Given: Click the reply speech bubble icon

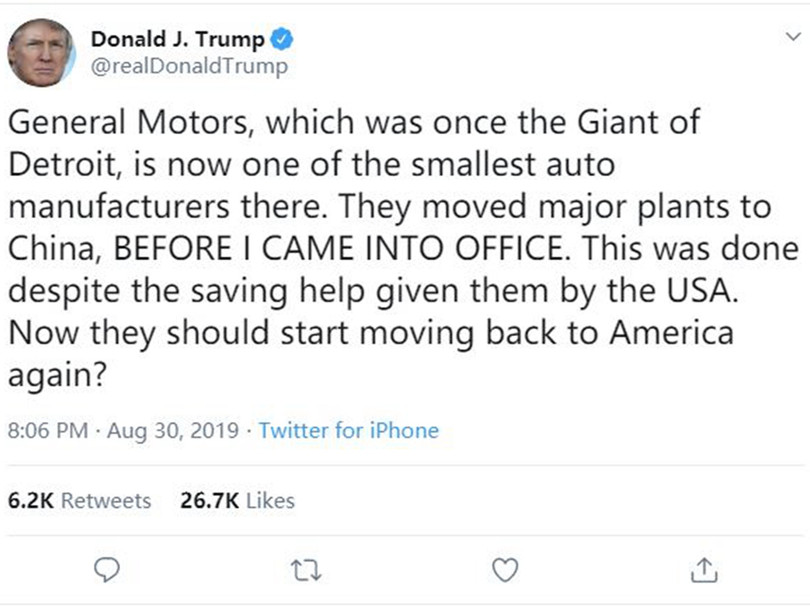Looking at the screenshot, I should [106, 570].
